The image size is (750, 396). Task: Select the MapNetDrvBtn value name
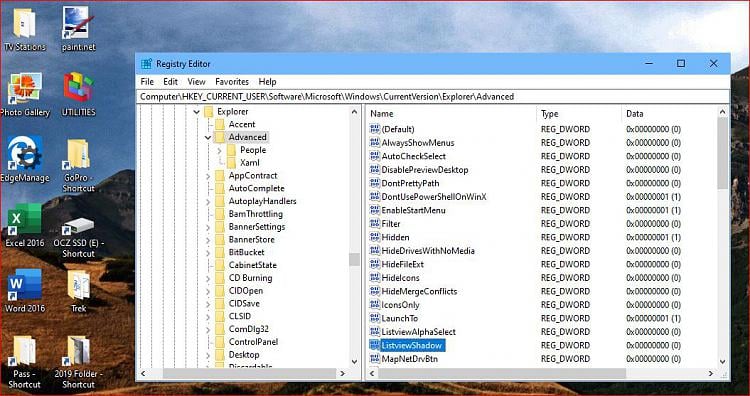[x=409, y=359]
